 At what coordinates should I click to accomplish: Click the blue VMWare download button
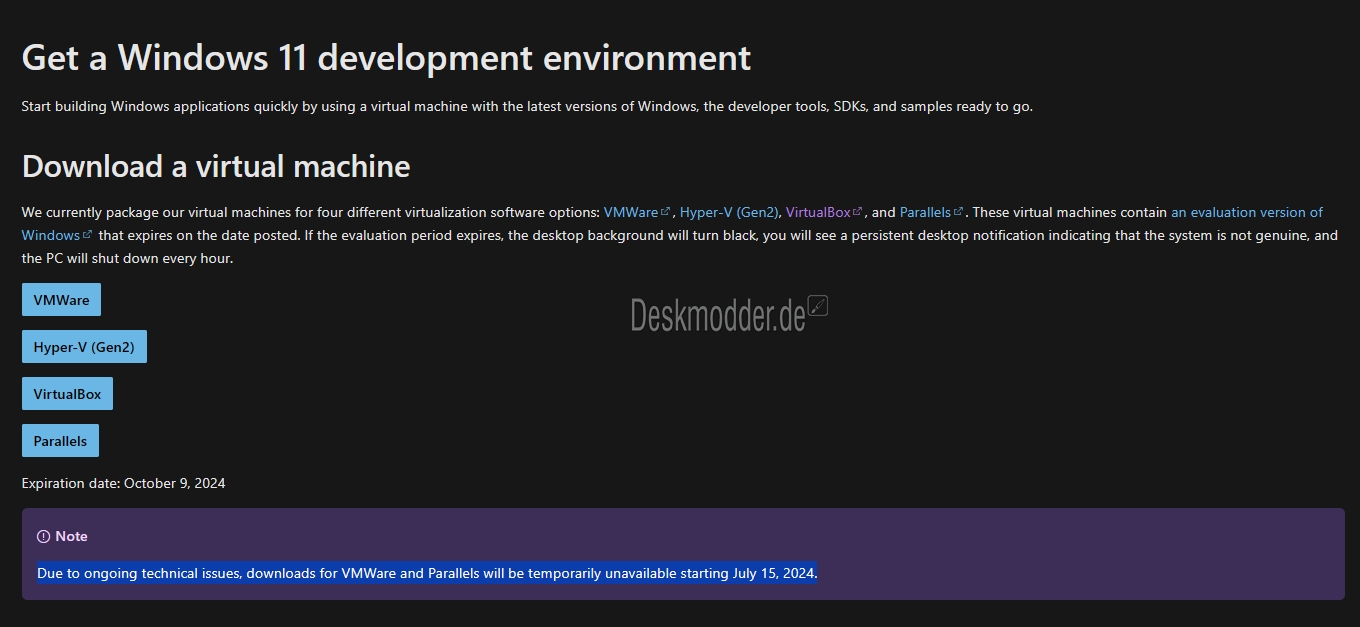tap(61, 300)
